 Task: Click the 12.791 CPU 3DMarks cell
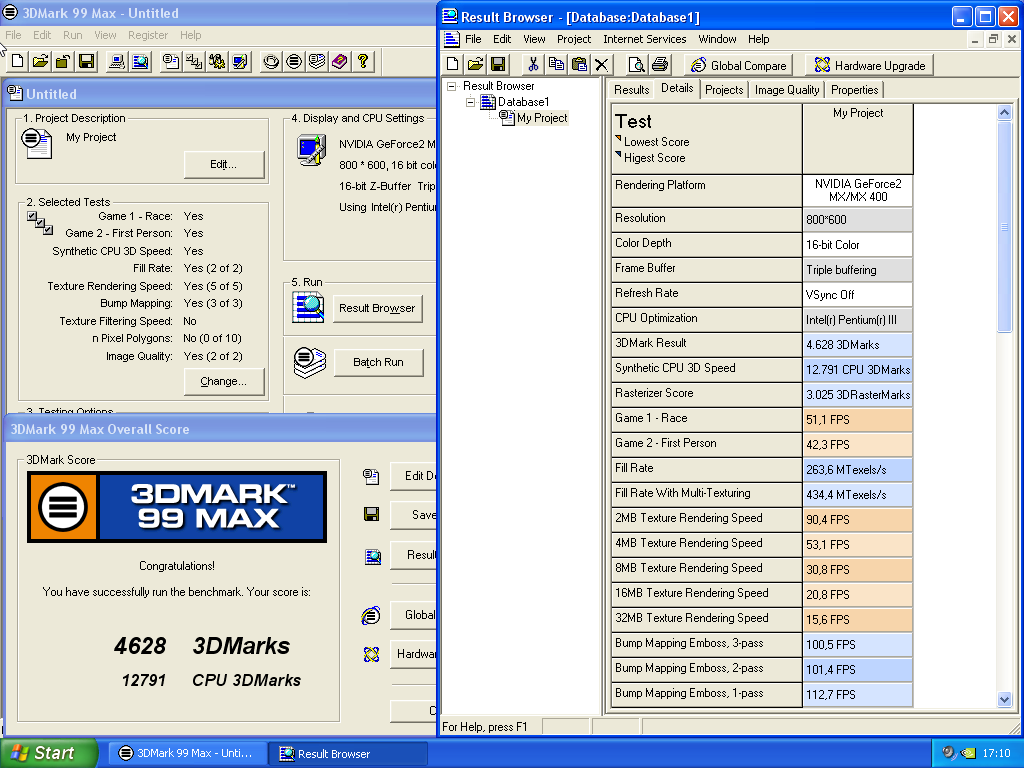[x=857, y=370]
